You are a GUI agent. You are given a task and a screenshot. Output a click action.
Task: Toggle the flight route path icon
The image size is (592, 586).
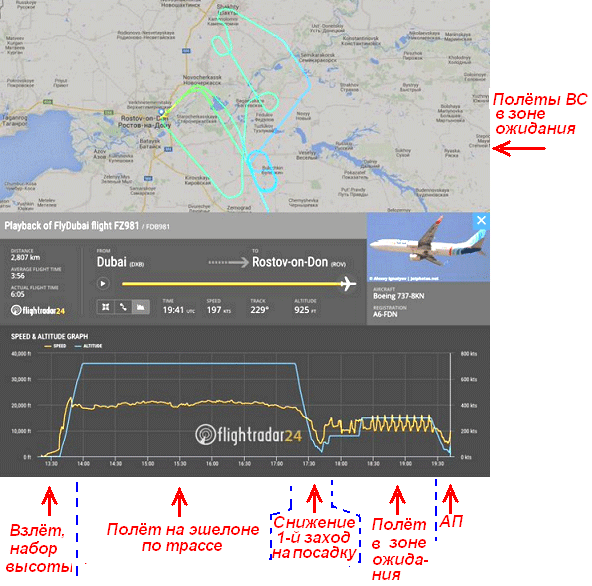[123, 307]
